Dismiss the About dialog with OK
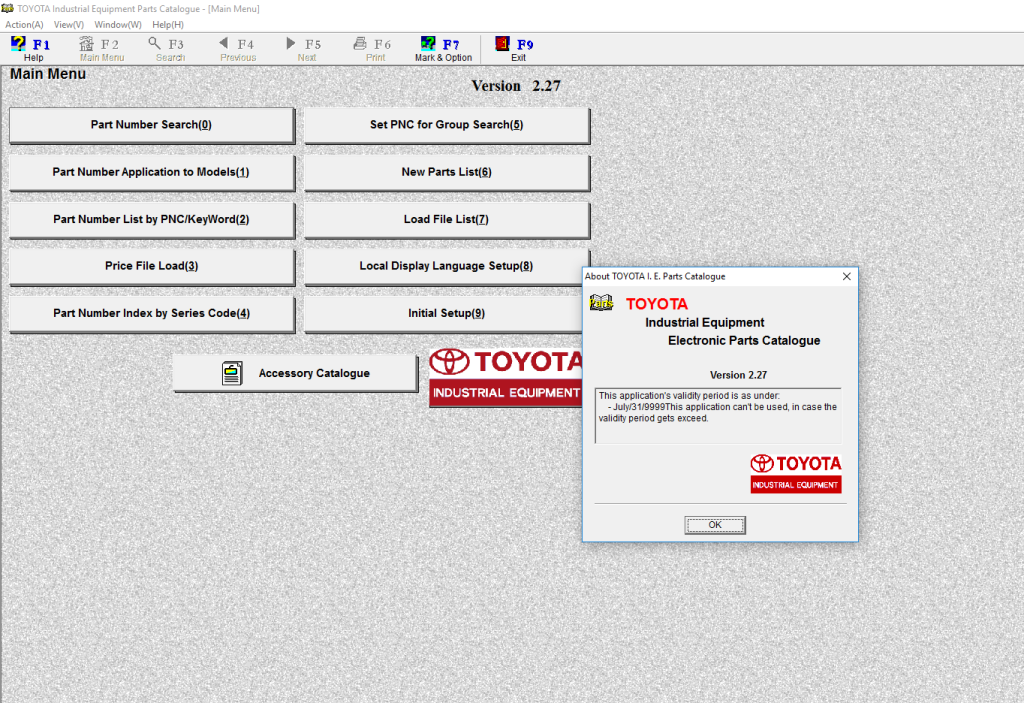 714,524
